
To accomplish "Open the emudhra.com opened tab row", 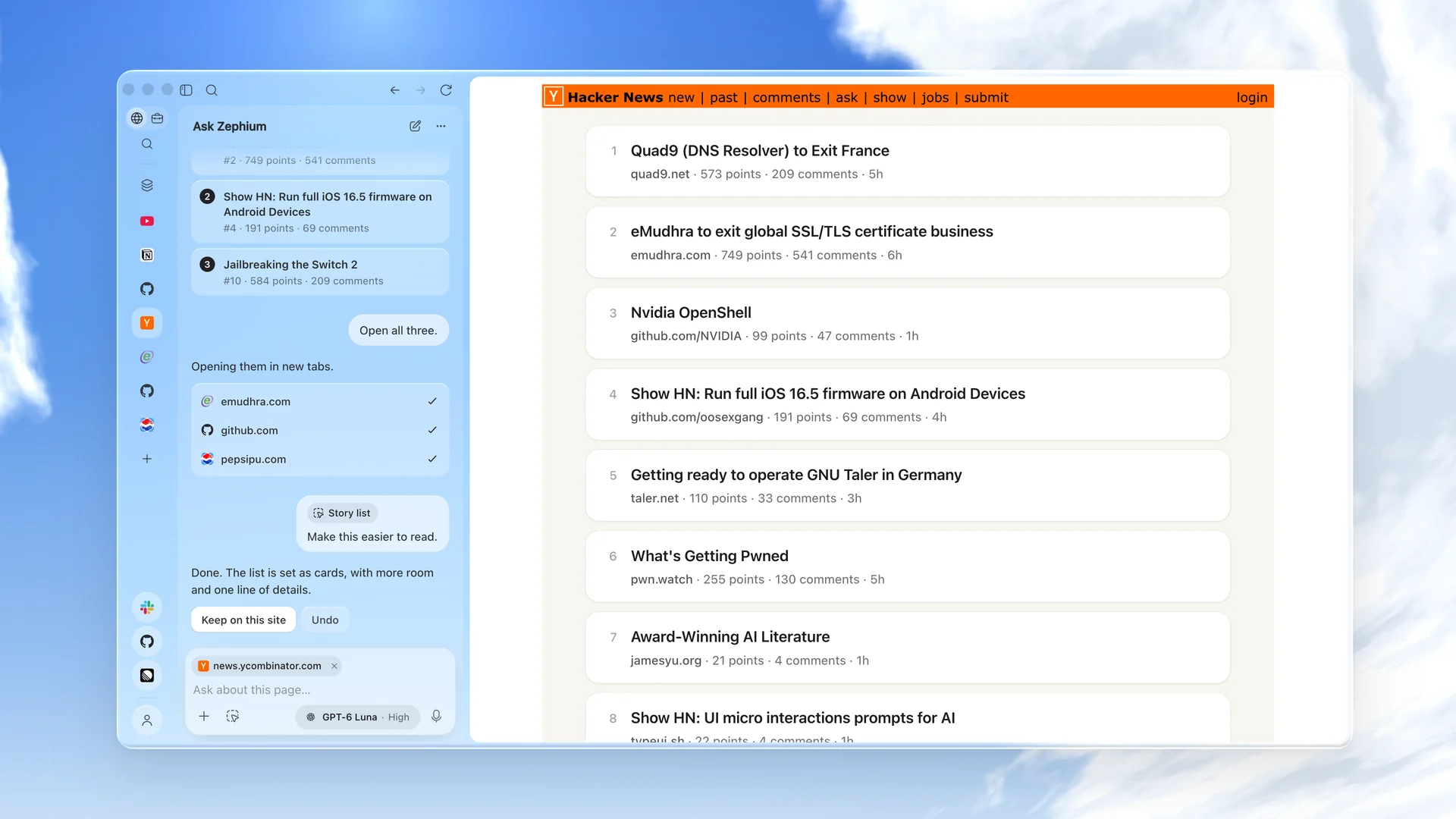I will point(319,401).
